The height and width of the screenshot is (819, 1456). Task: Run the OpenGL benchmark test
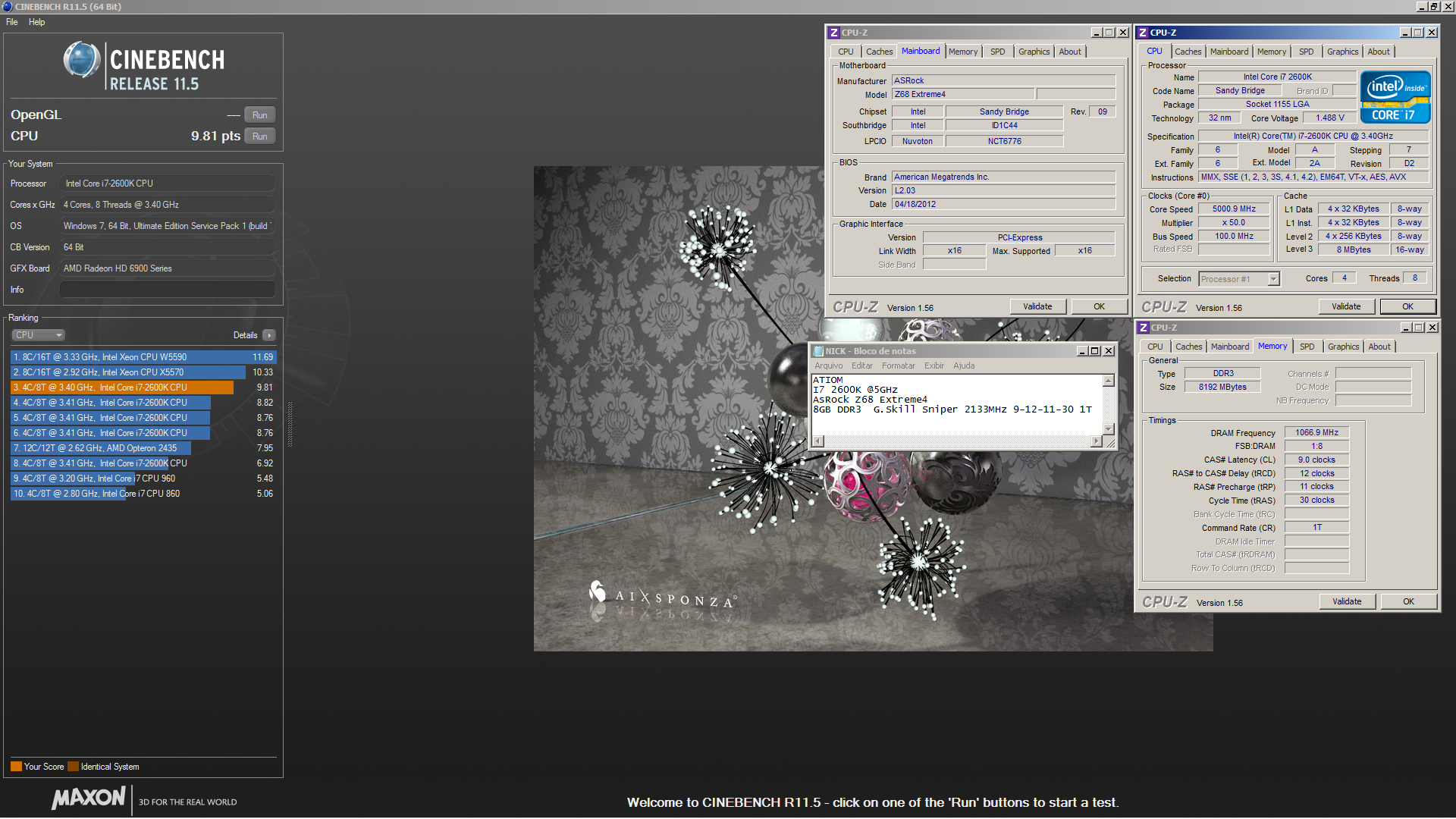(259, 115)
